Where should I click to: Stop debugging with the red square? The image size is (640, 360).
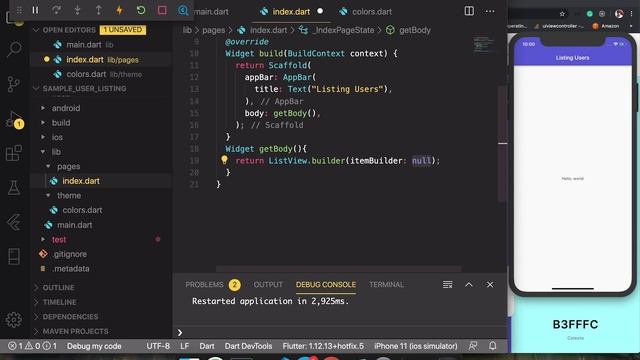tap(162, 10)
